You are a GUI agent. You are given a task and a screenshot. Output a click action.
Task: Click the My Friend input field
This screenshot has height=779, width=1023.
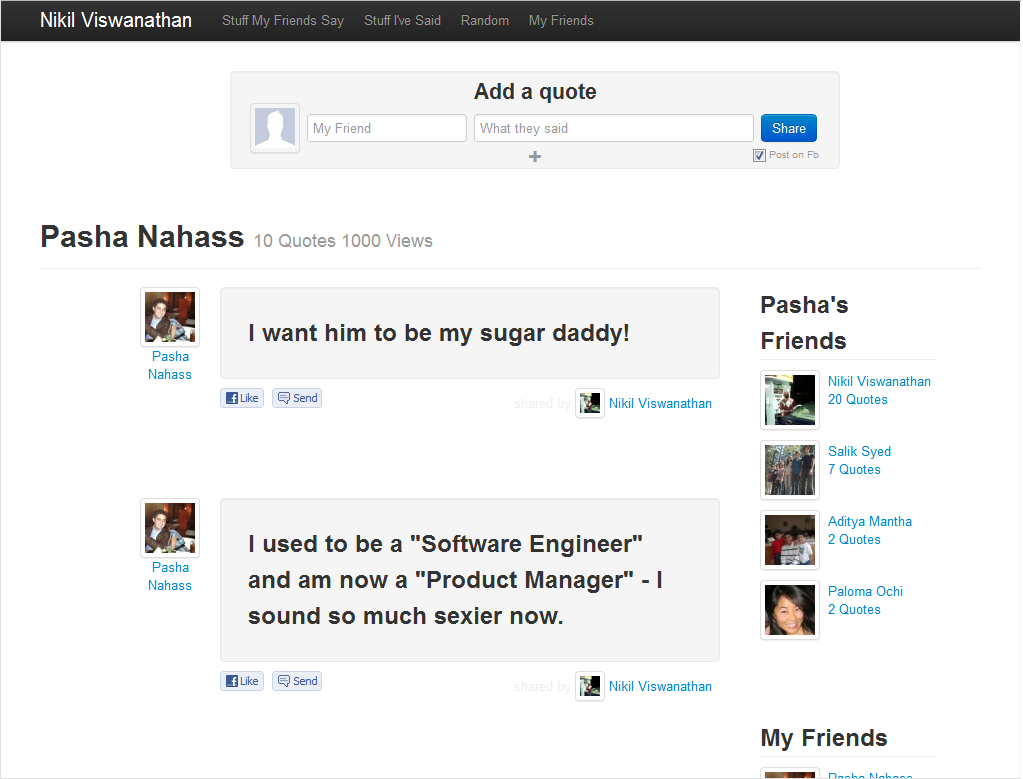point(387,128)
